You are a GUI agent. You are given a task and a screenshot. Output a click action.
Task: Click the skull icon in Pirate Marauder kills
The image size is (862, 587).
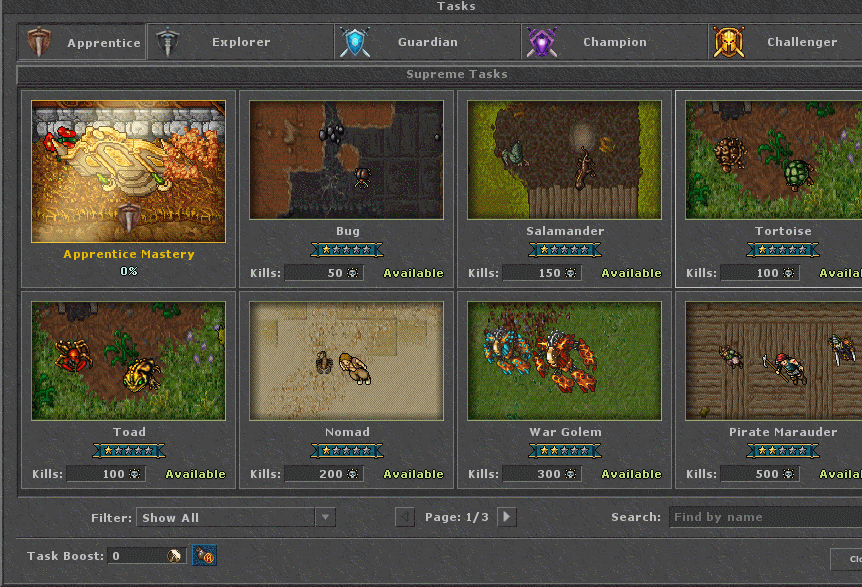[x=789, y=474]
